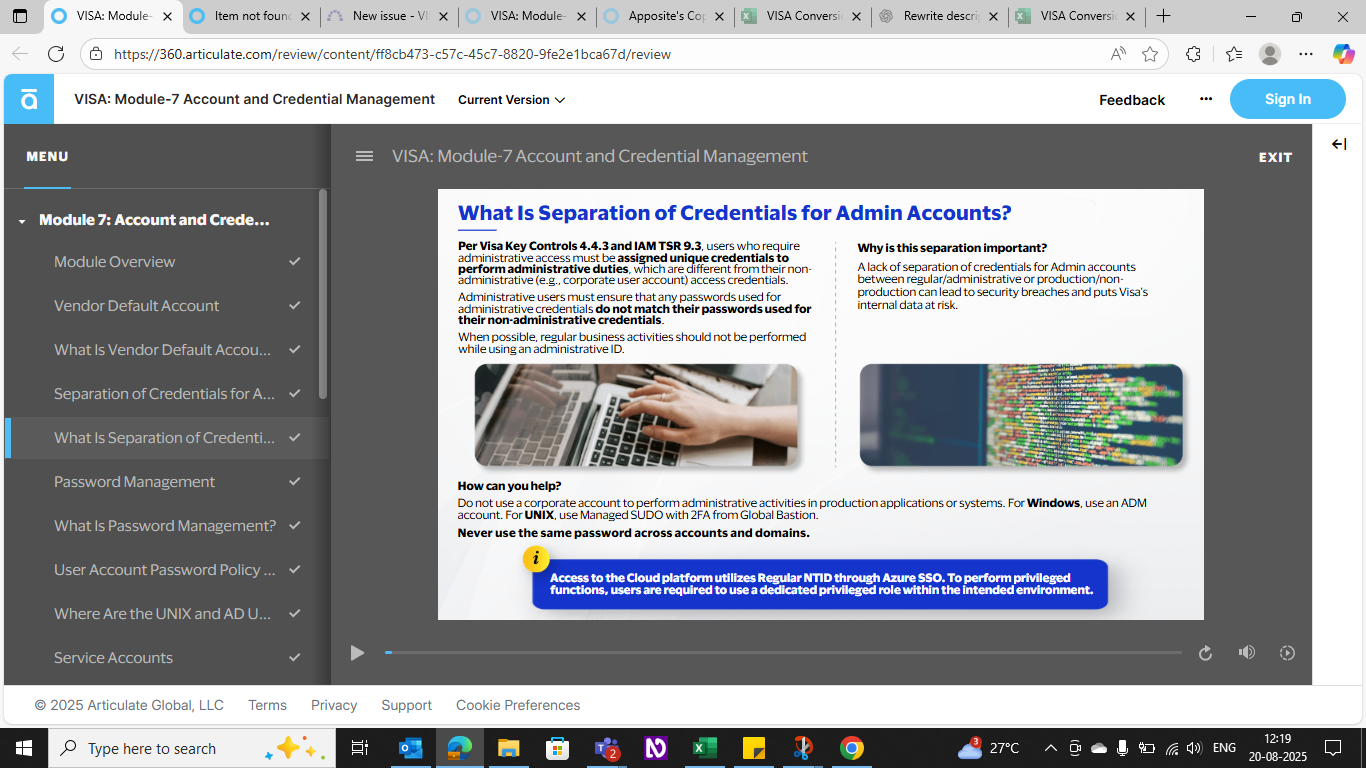Open Windows Start menu
This screenshot has width=1366, height=768.
tap(23, 748)
